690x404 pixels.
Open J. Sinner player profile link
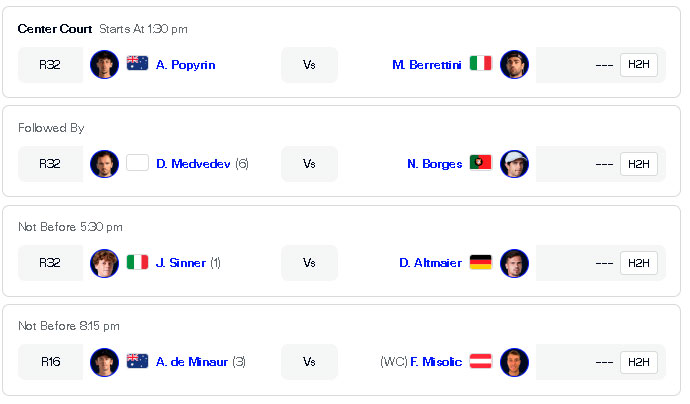(181, 263)
